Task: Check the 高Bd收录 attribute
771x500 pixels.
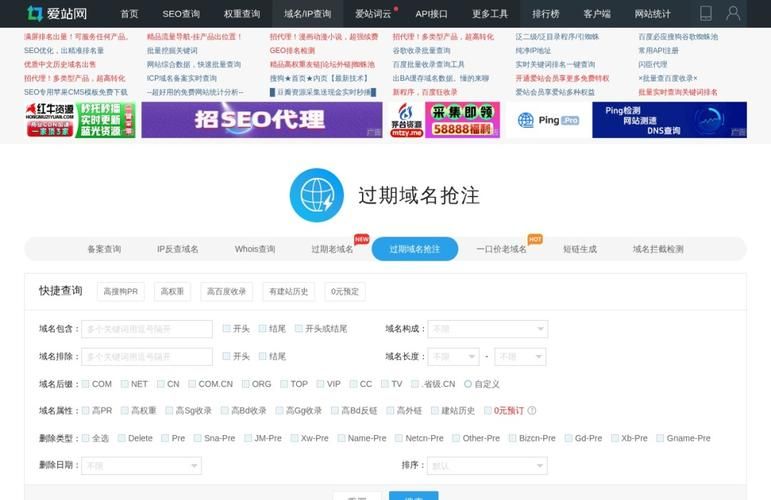Action: 225,411
